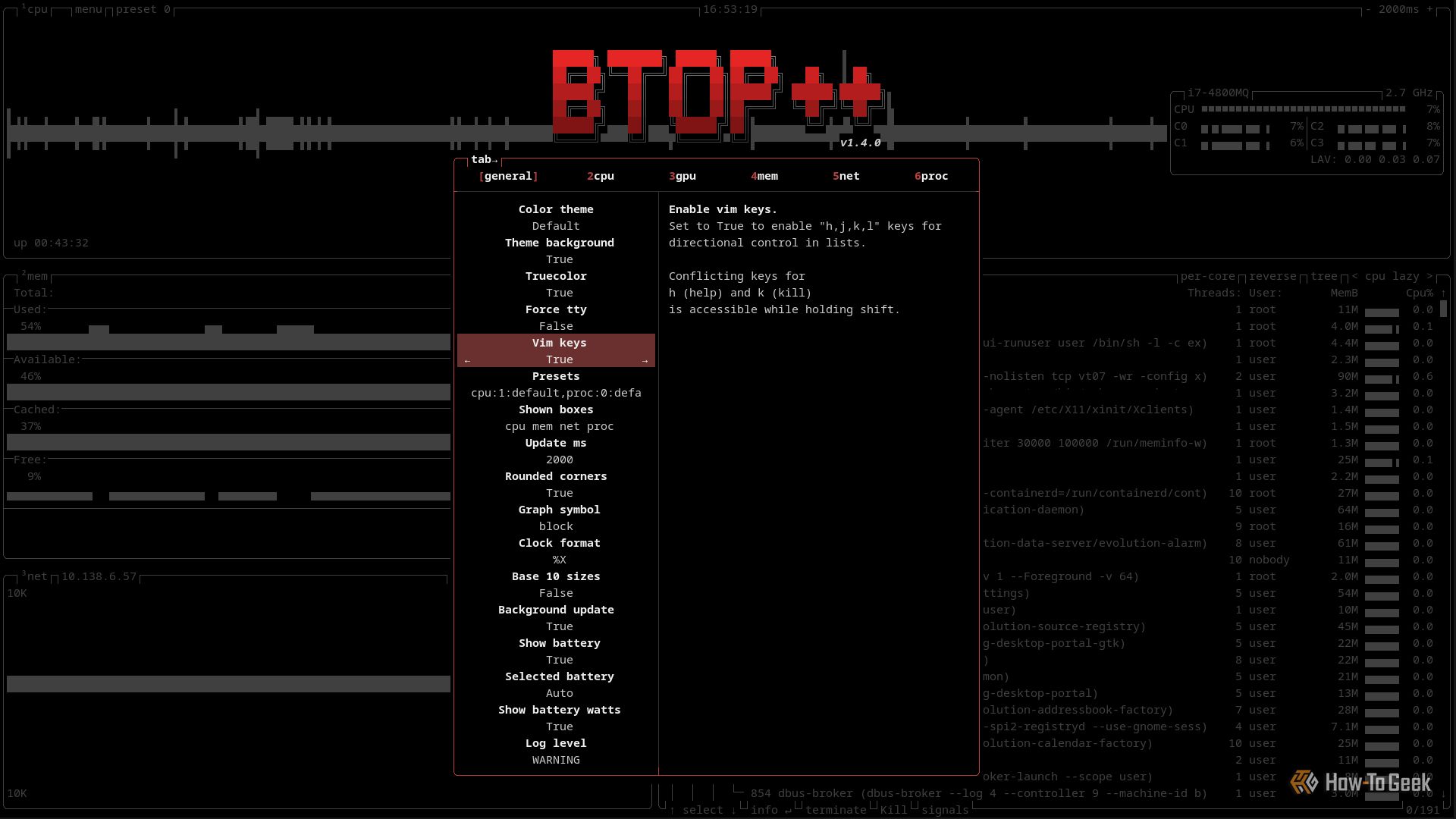Click the down arrow next to select

point(733,810)
